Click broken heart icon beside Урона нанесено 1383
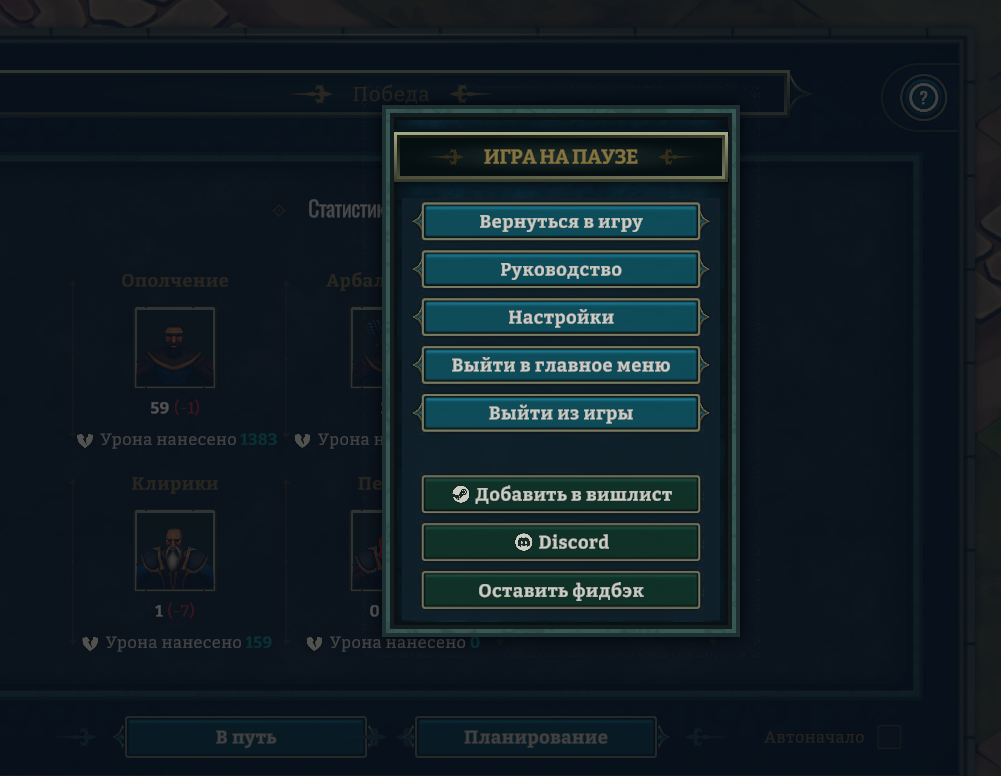1001x776 pixels. click(x=85, y=440)
